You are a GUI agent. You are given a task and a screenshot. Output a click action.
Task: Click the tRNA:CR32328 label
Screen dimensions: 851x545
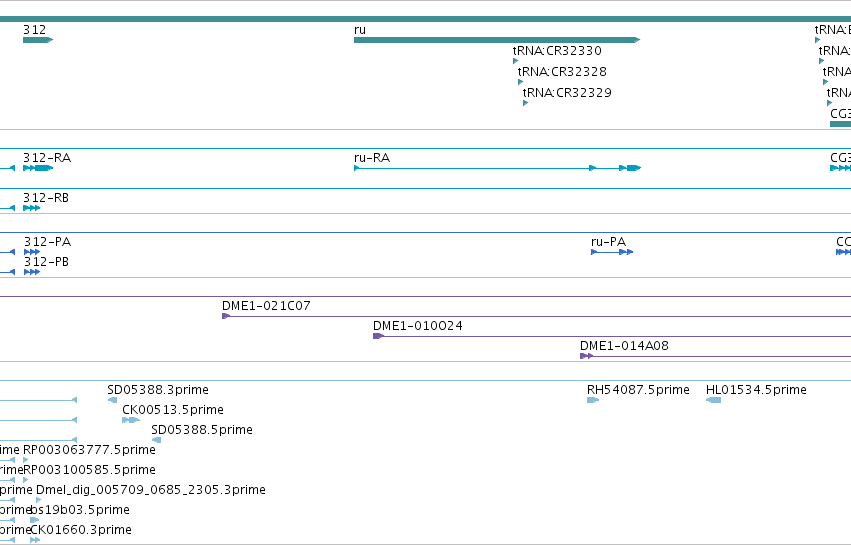(562, 72)
